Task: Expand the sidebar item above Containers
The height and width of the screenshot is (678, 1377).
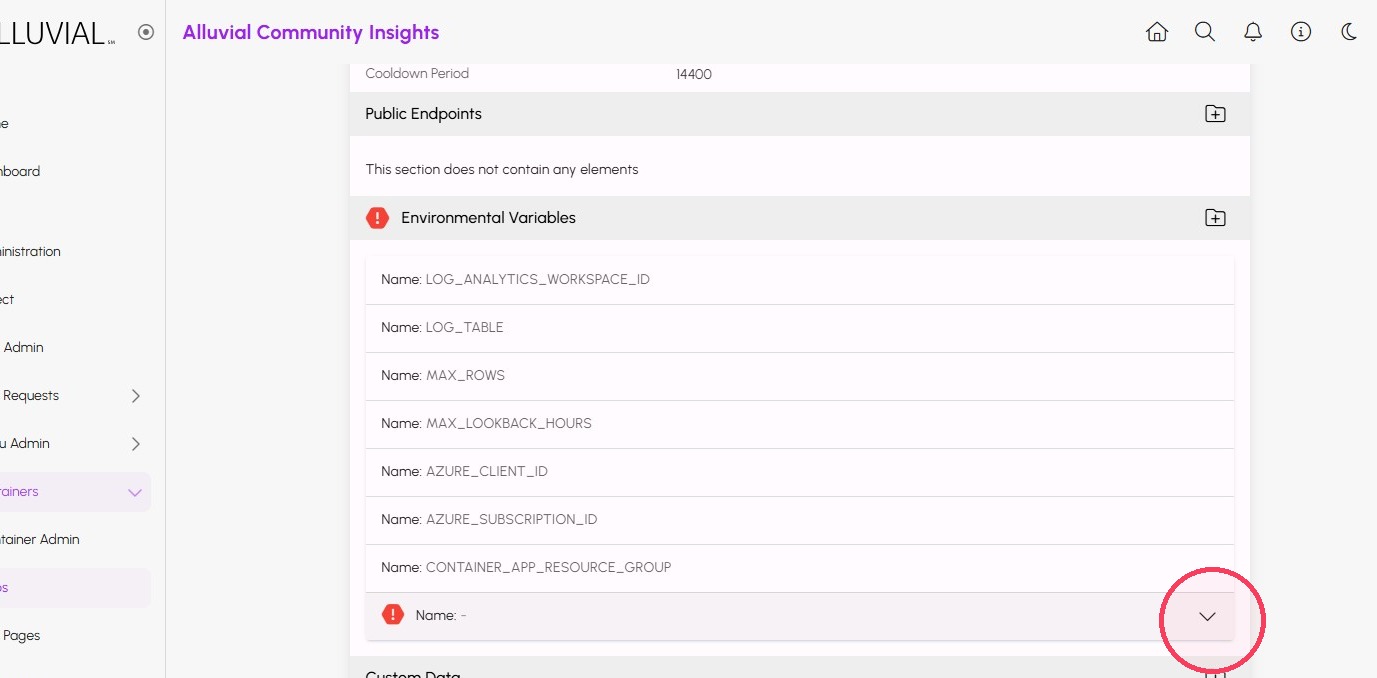Action: click(136, 444)
